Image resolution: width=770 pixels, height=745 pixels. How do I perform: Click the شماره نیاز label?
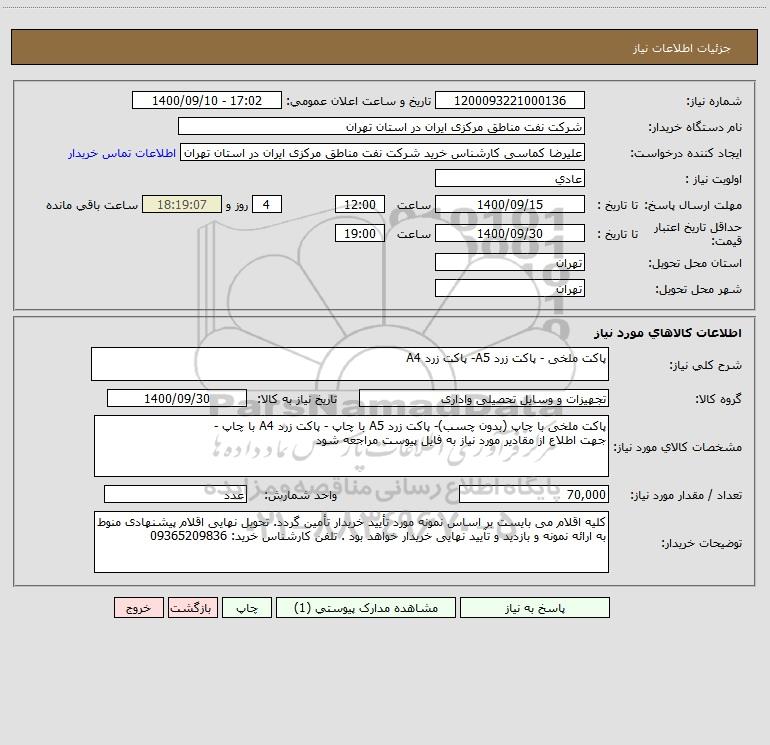pos(714,102)
